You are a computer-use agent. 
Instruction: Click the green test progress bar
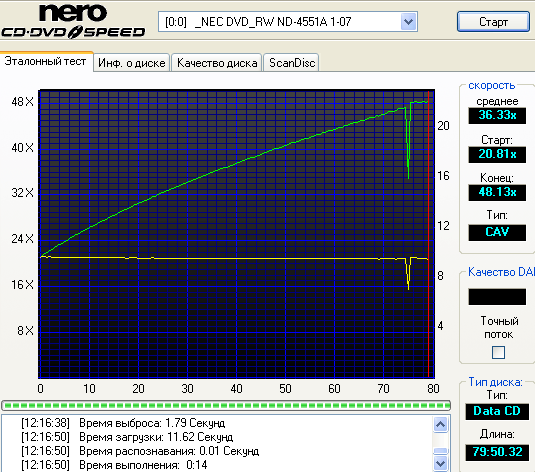pyautogui.click(x=226, y=405)
